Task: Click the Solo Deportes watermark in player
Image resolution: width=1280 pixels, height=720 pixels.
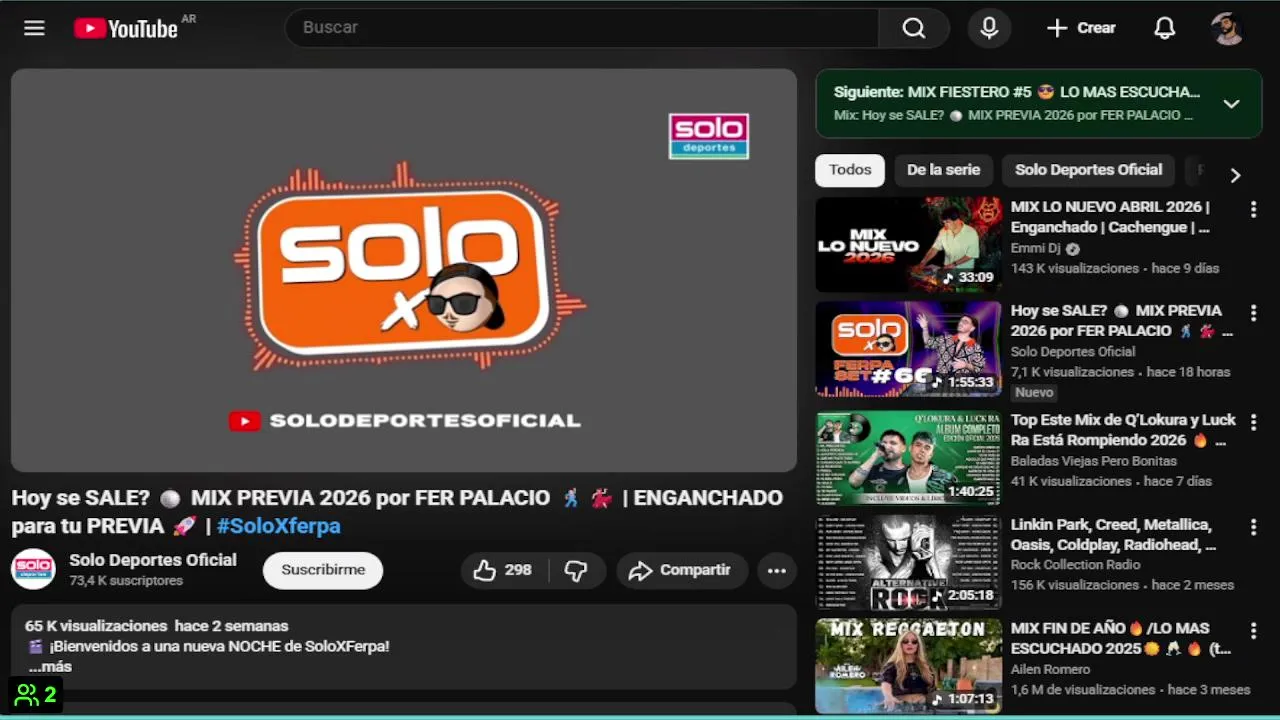Action: point(708,136)
